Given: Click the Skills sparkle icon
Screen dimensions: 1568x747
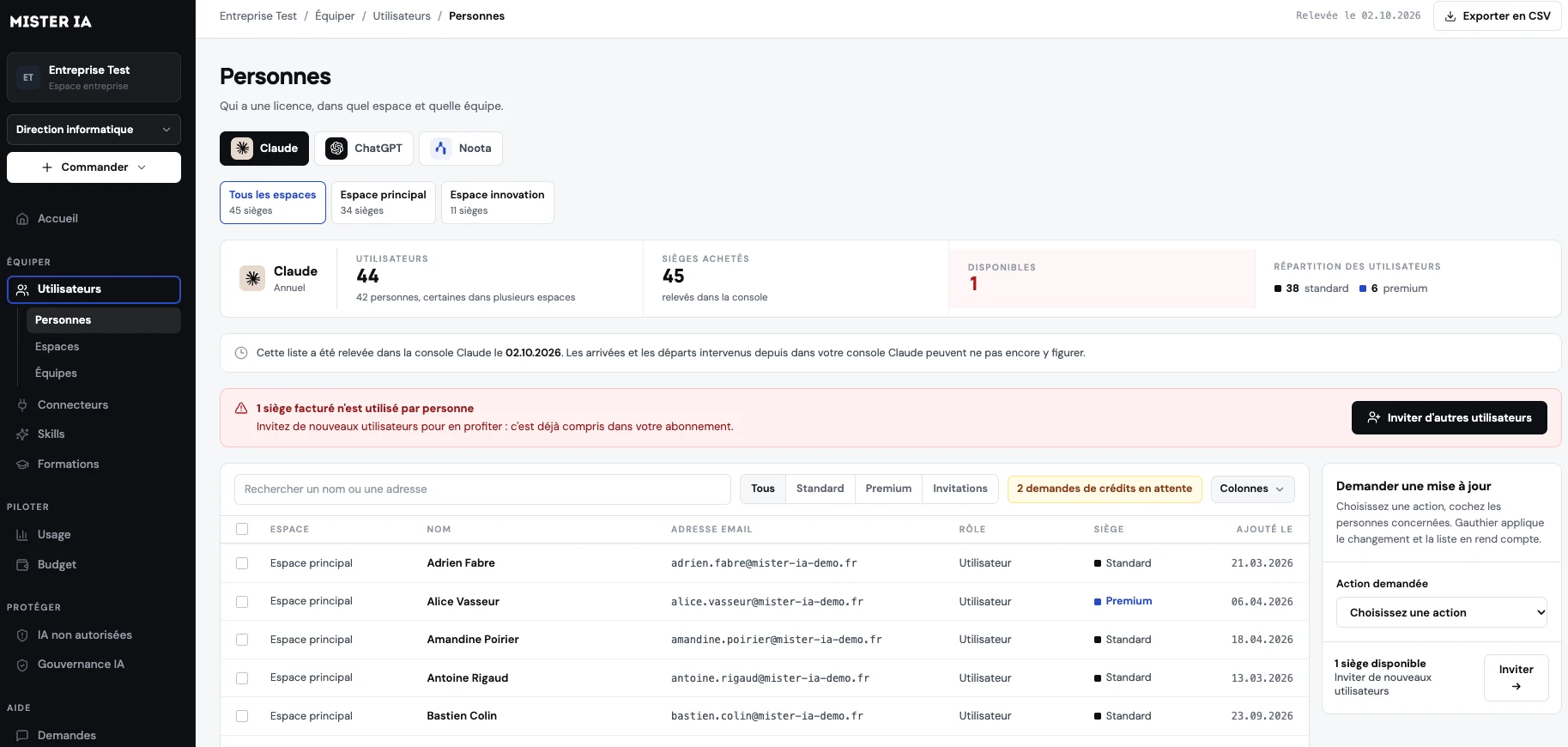Looking at the screenshot, I should coord(22,434).
